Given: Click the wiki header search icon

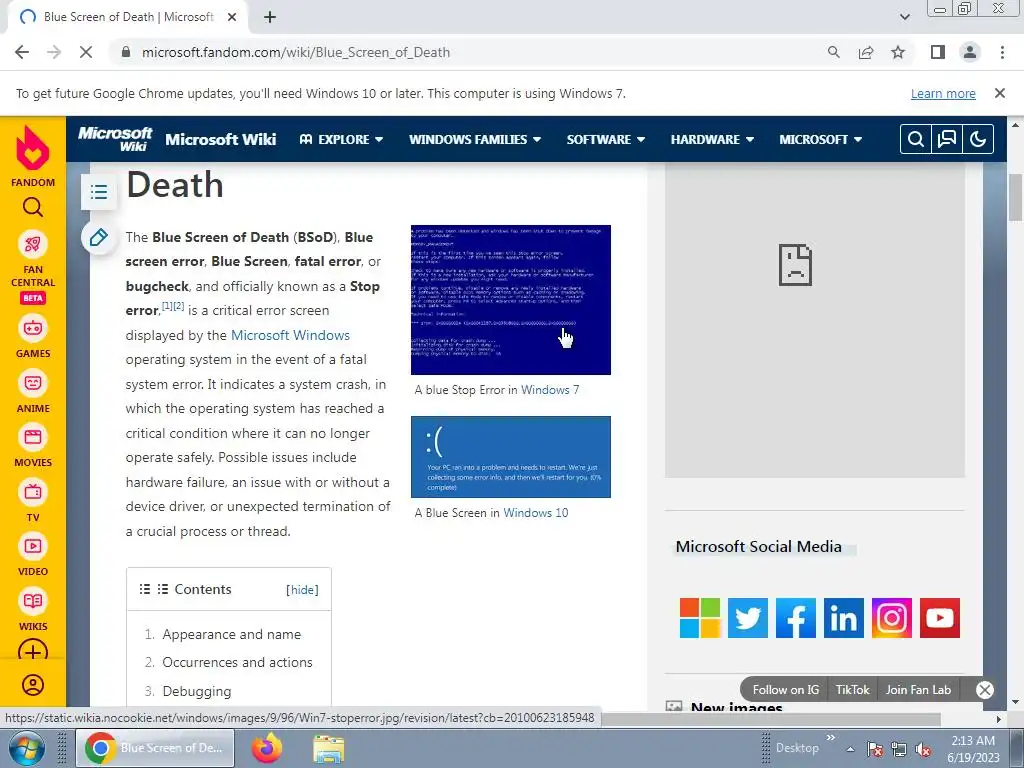Looking at the screenshot, I should point(916,139).
